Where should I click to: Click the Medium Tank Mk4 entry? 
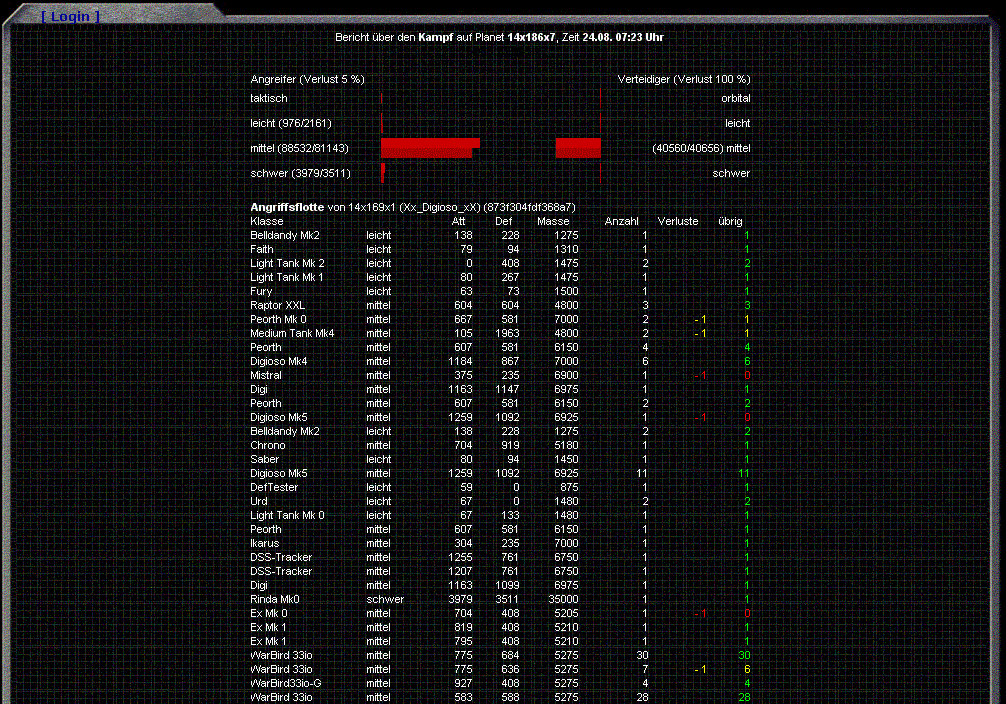point(292,333)
